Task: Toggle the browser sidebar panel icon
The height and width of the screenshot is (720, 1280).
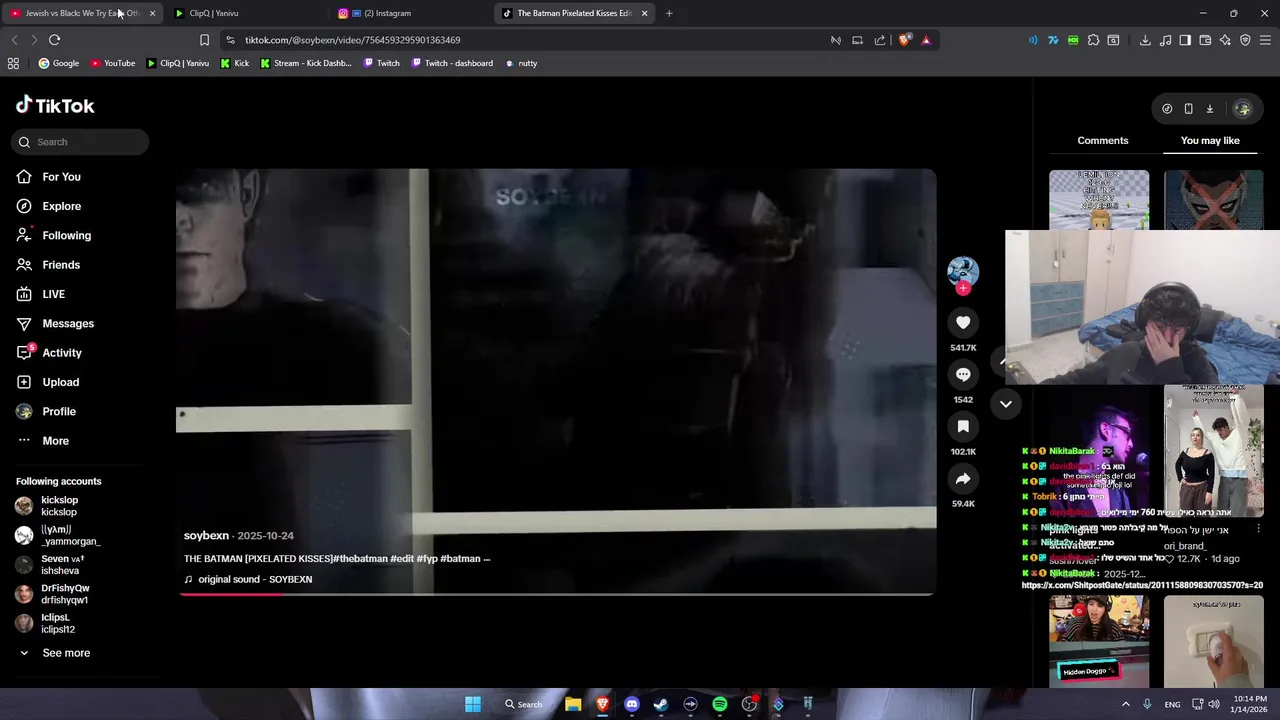Action: tap(1185, 40)
